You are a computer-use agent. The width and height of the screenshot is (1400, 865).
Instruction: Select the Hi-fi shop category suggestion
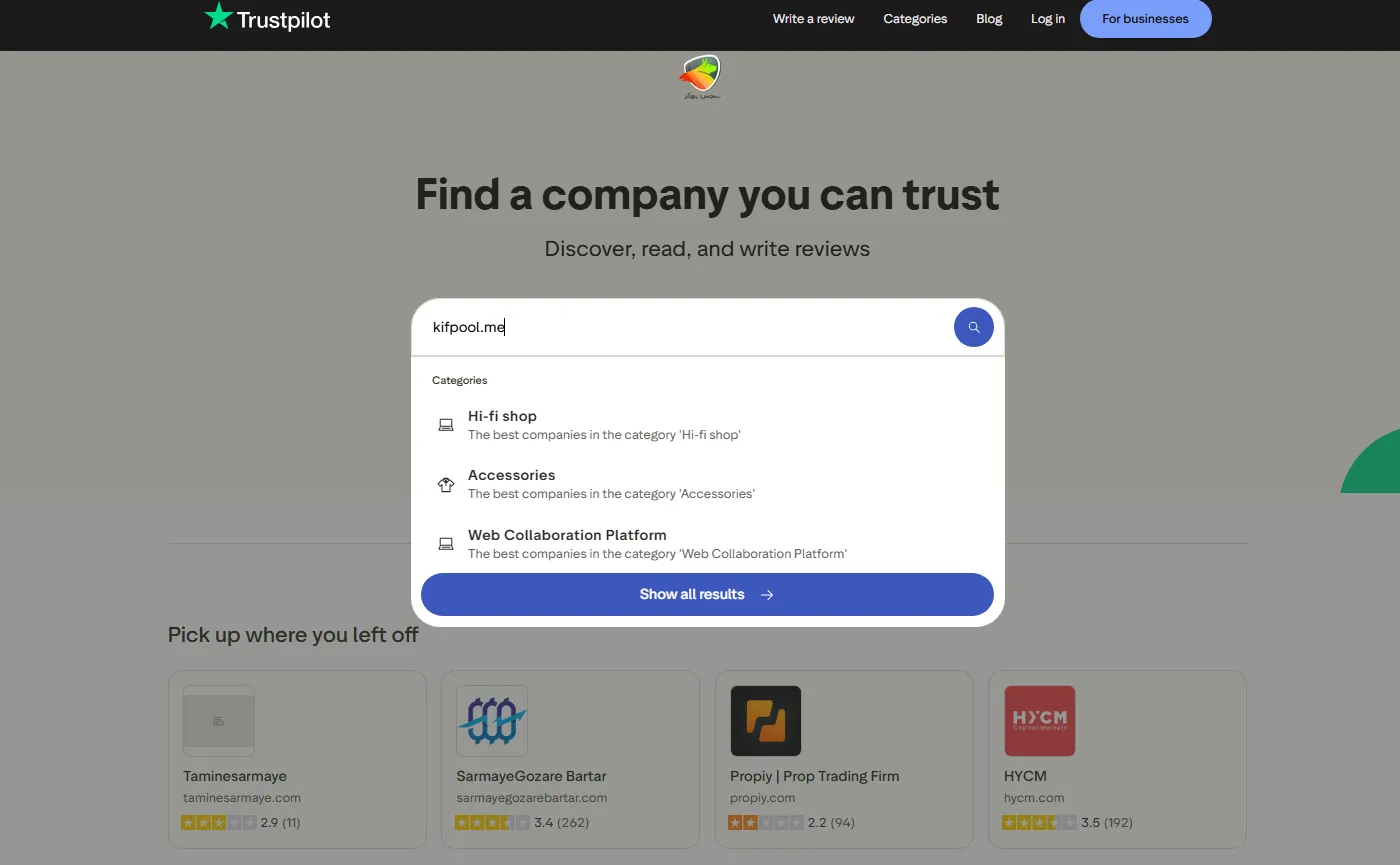click(604, 425)
